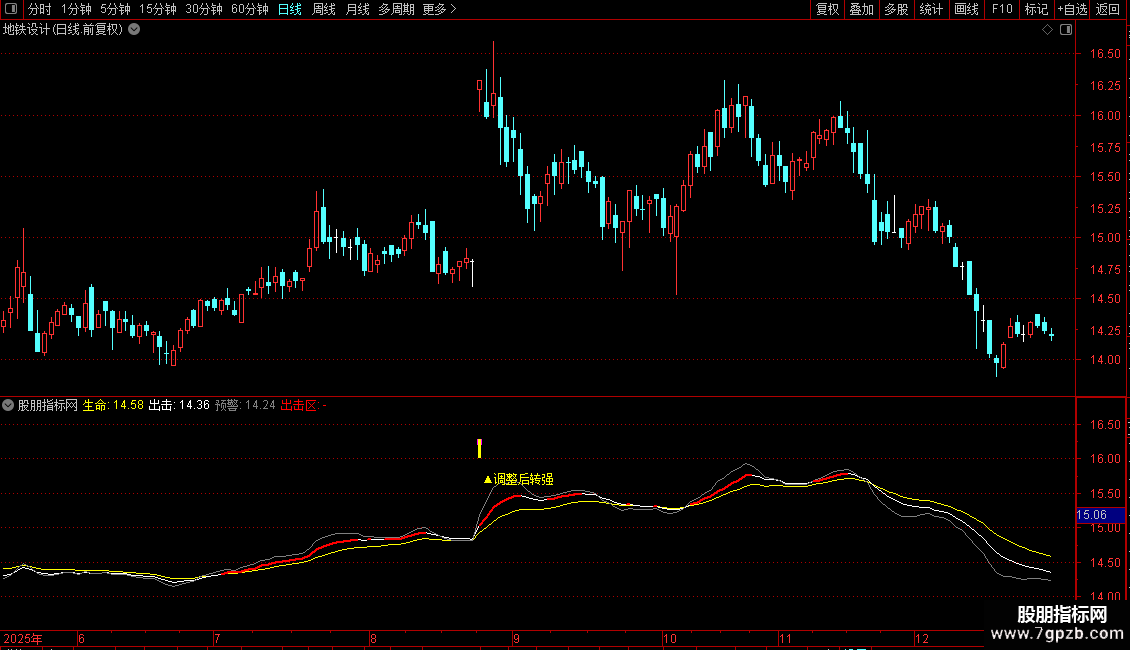Add stock via +自选
Viewport: 1130px width, 650px height.
tap(1072, 9)
